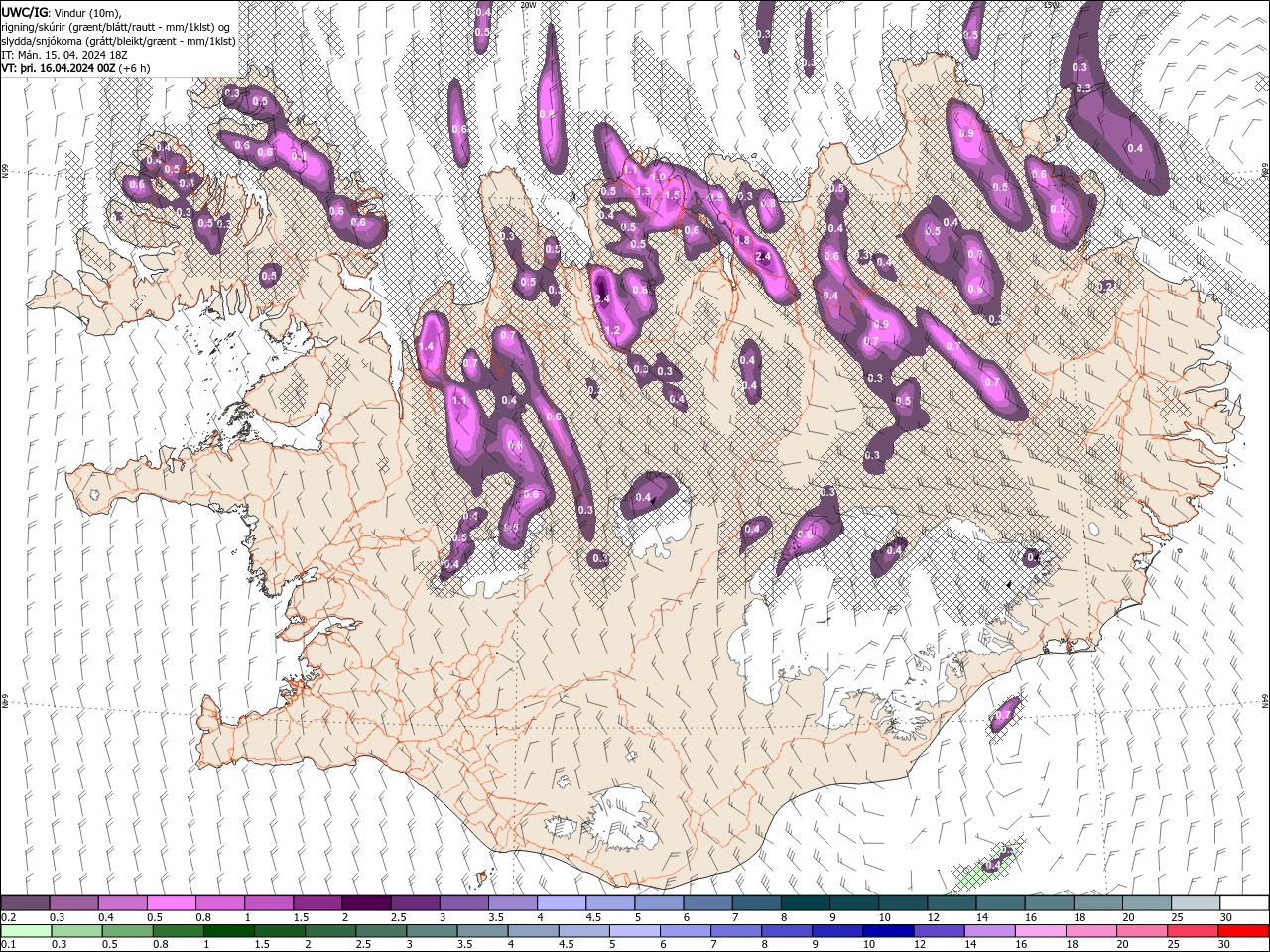The image size is (1270, 952).
Task: Click the 'rigning/skúrir' legend description line
Action: pos(117,27)
